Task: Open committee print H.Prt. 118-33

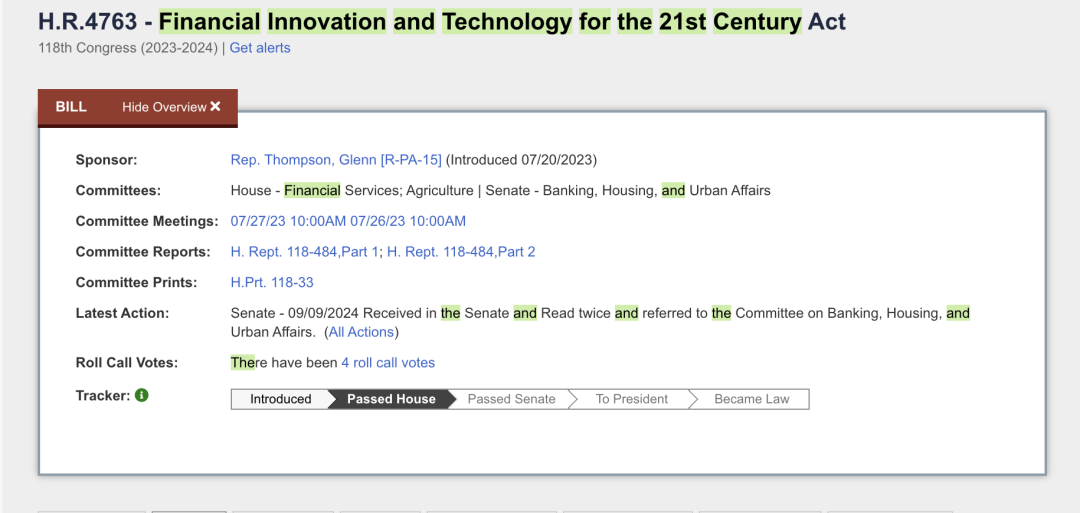Action: click(x=272, y=282)
